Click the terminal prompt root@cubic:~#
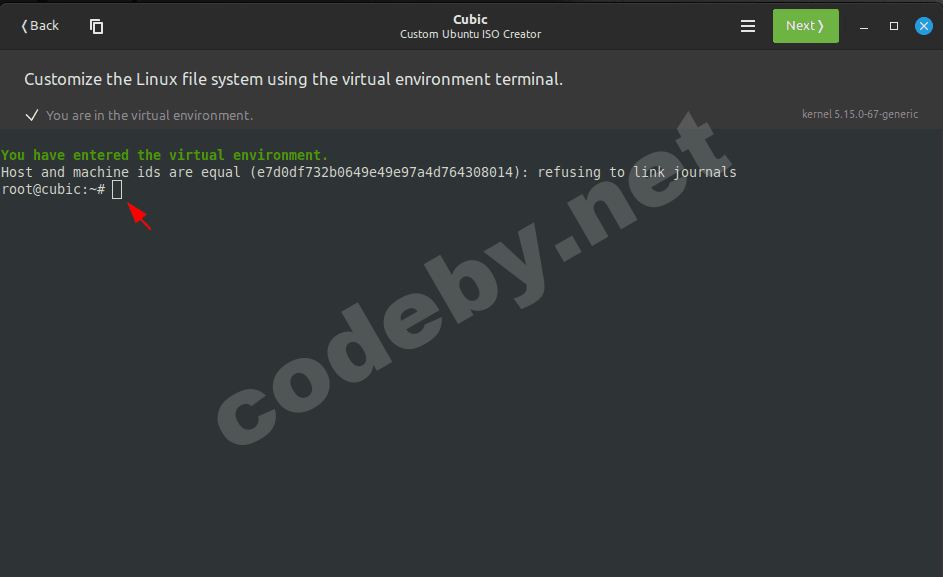The width and height of the screenshot is (943, 577). coord(54,190)
